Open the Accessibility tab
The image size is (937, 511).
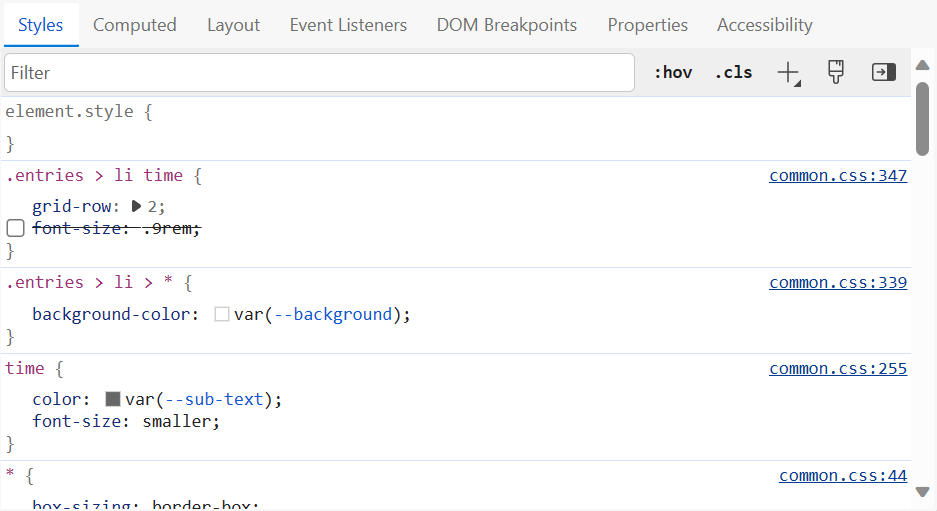[764, 25]
